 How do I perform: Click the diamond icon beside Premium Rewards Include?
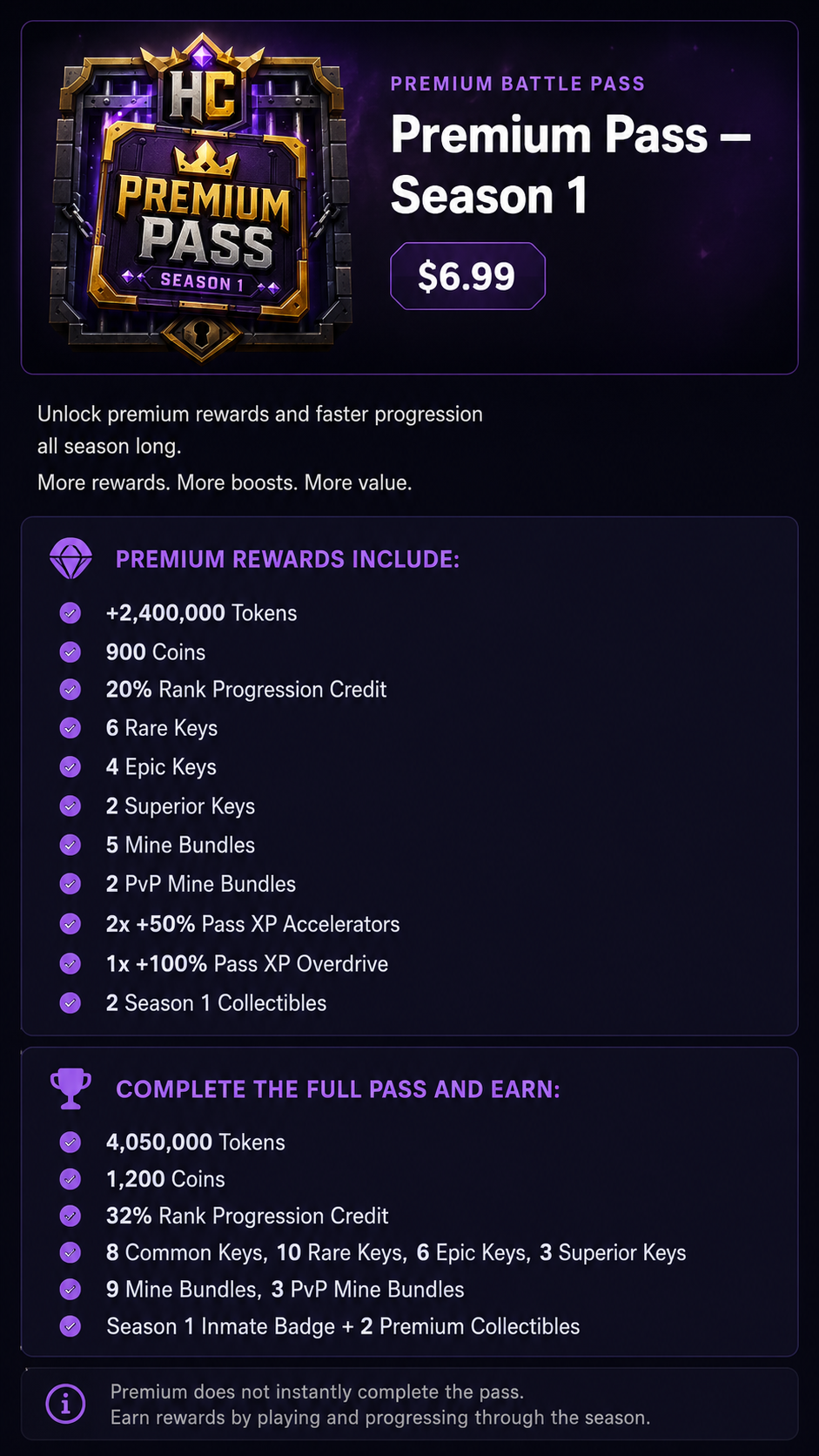pyautogui.click(x=70, y=559)
